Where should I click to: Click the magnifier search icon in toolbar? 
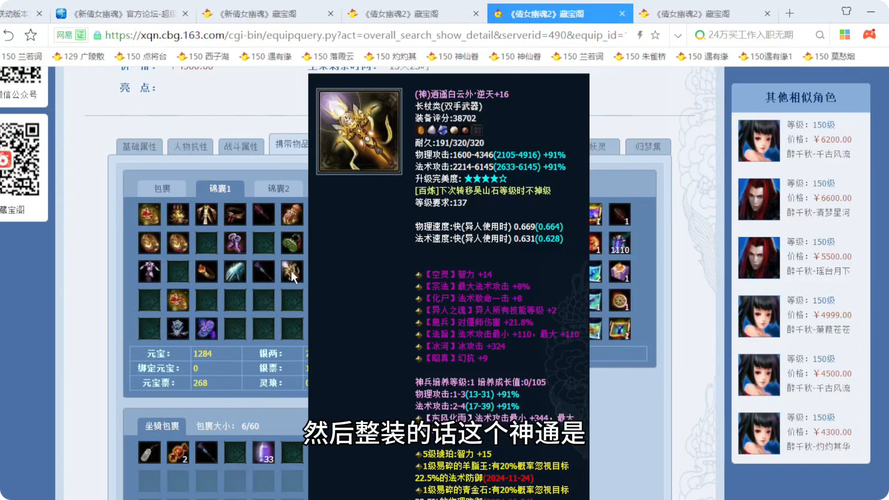pos(820,35)
